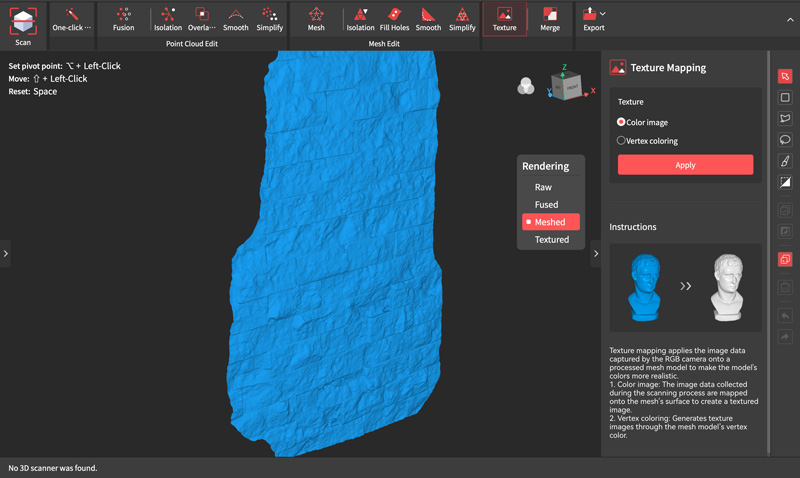
Task: Start point cloud Fusion
Action: coord(123,19)
